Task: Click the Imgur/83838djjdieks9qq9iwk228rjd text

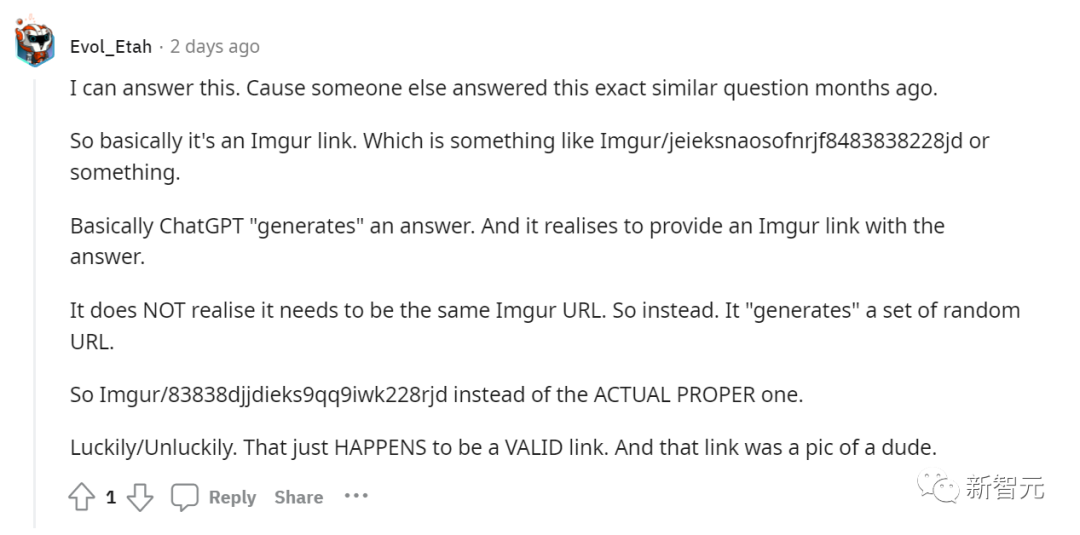Action: coord(274,394)
